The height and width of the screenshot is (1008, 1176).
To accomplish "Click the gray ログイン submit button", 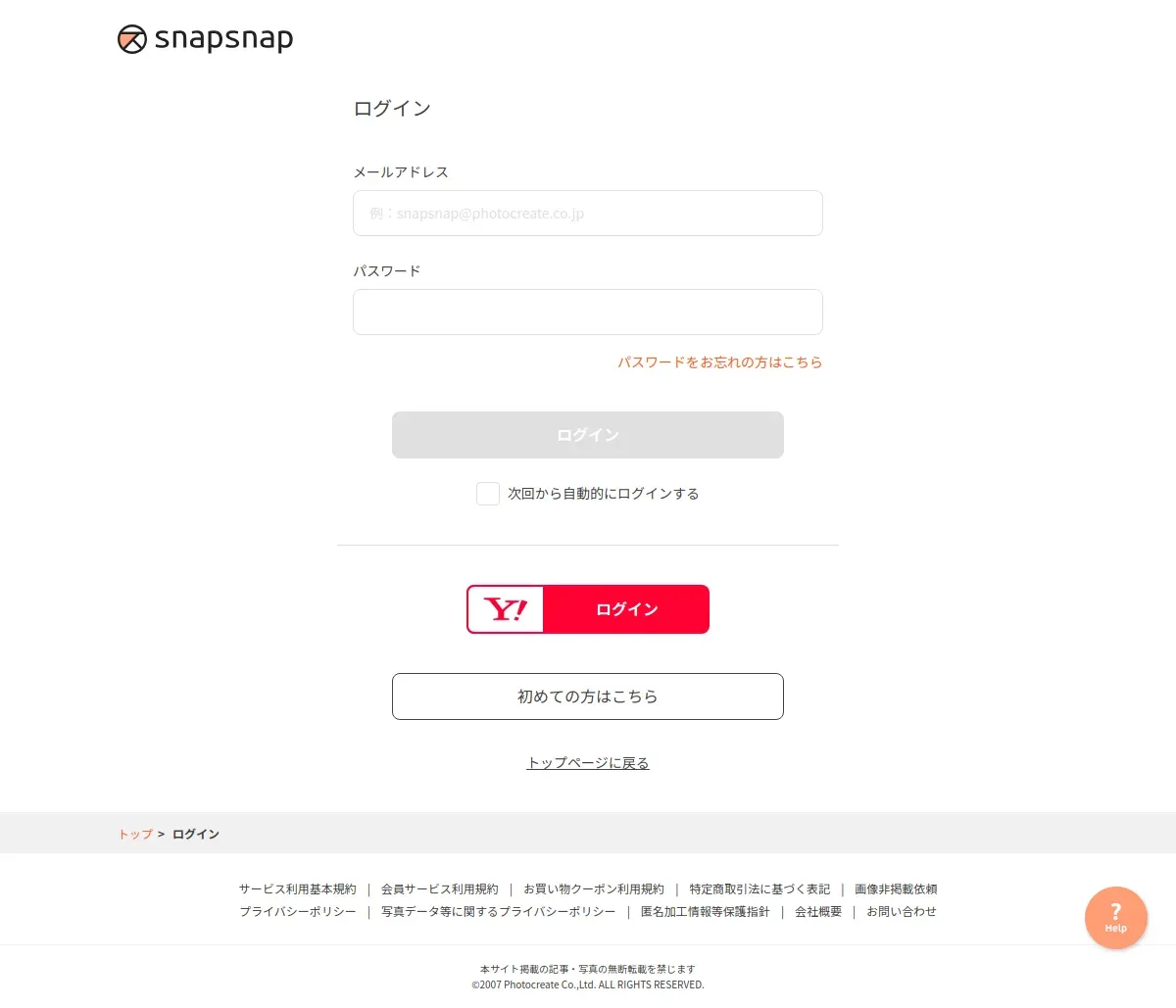I will (588, 435).
